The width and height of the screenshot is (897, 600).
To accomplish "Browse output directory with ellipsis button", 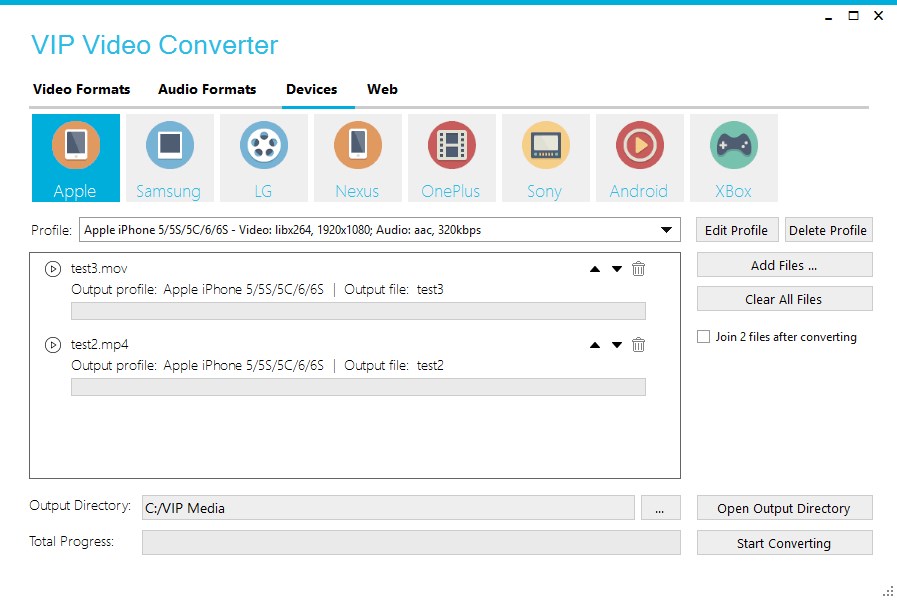I will pos(660,508).
